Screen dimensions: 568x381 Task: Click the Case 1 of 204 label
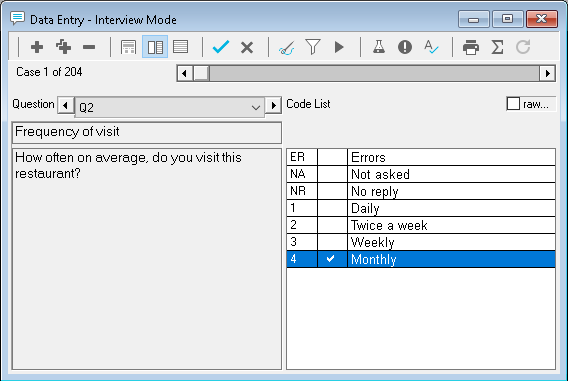(49, 72)
